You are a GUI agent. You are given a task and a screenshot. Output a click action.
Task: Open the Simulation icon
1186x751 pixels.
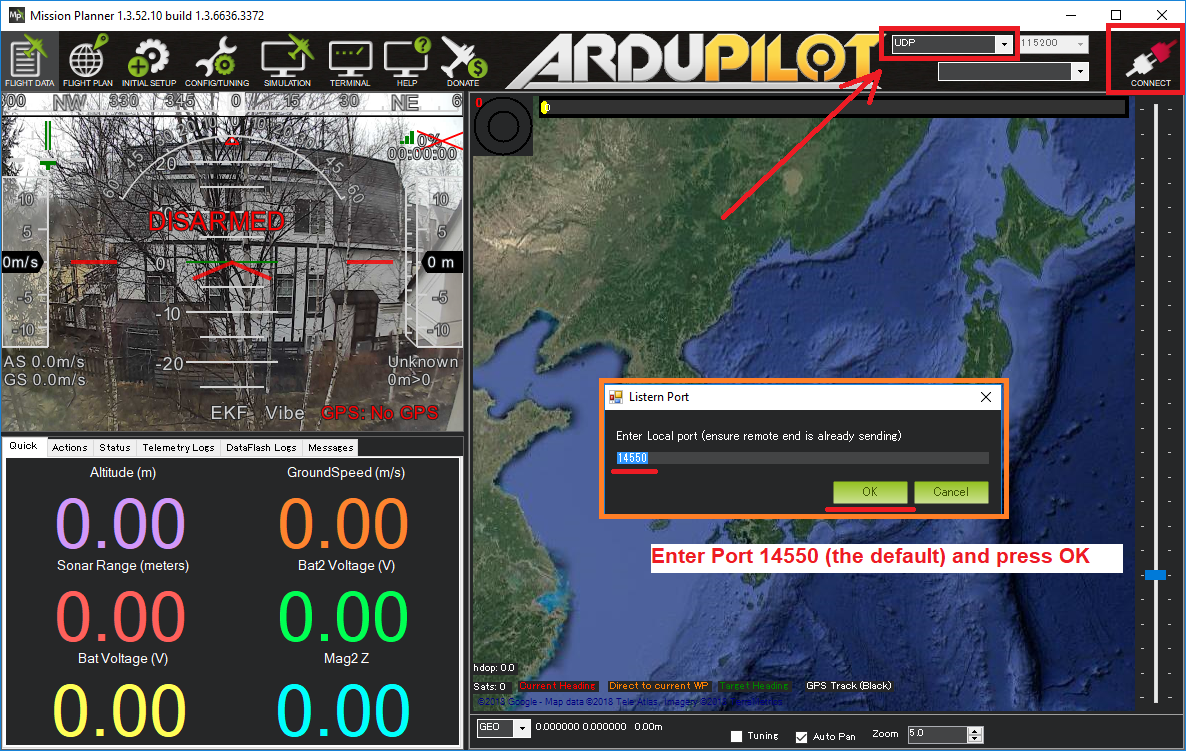[x=287, y=61]
